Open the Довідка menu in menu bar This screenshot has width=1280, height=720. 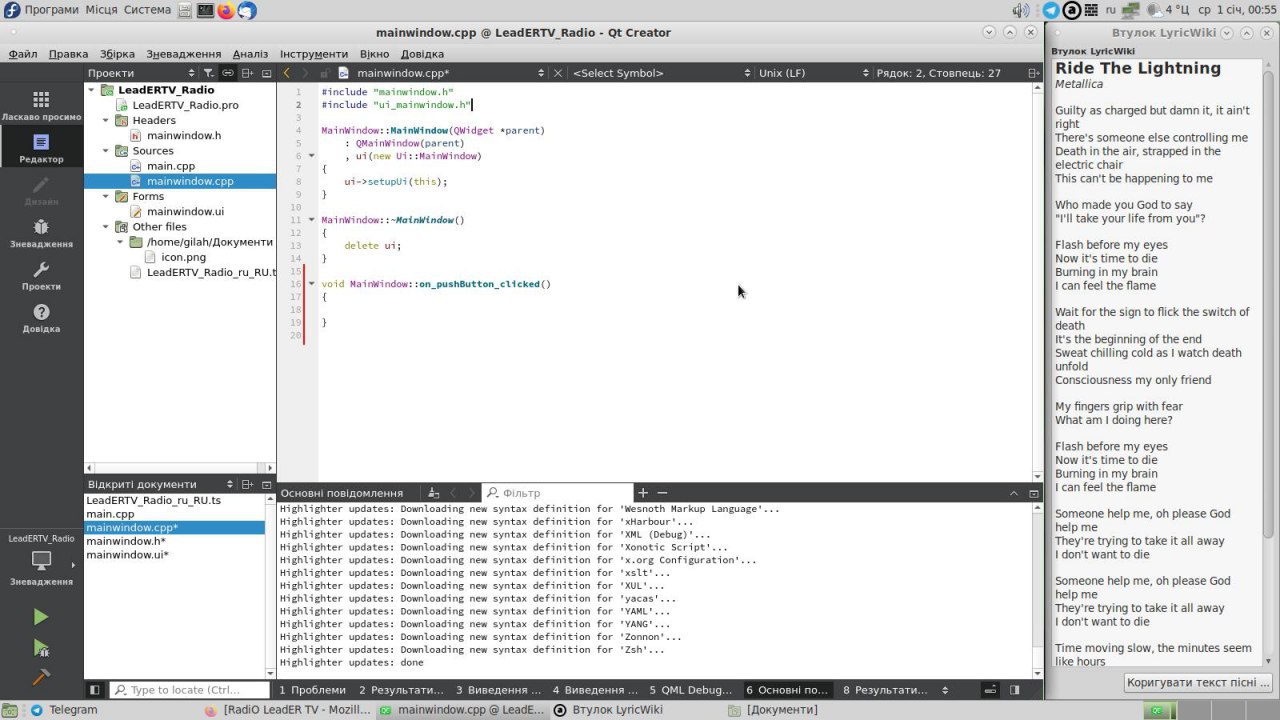click(x=422, y=54)
